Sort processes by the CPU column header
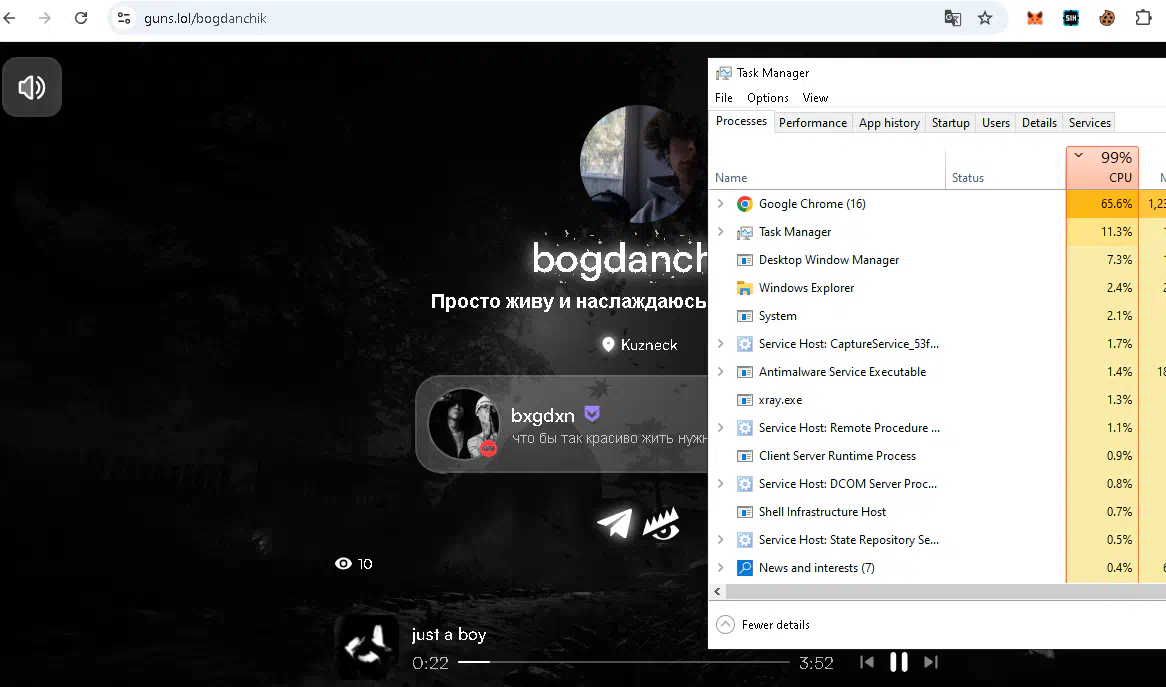The height and width of the screenshot is (687, 1166). 1102,168
